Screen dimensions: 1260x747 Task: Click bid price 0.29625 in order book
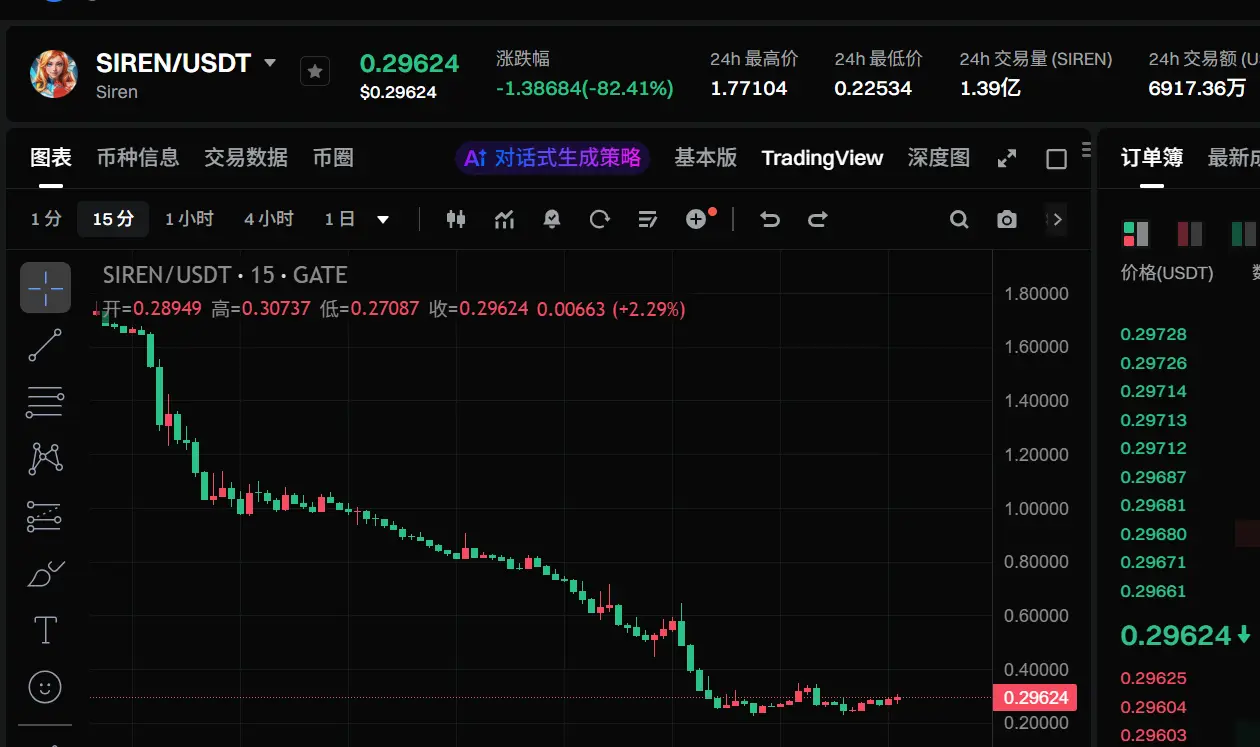coord(1153,678)
